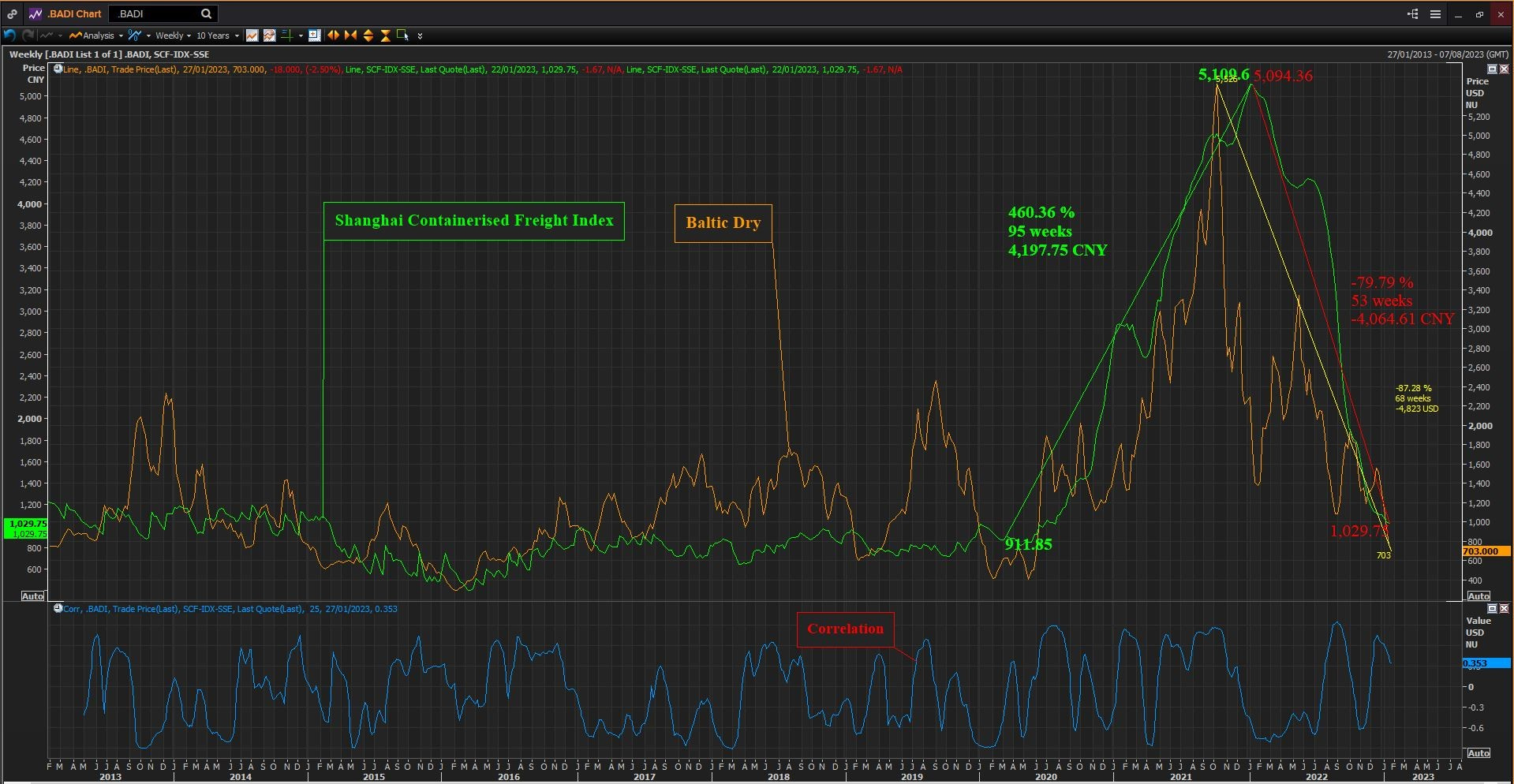Select the Shanghai Containerised Freight Index label
Viewport: 1514px width, 784px height.
pos(473,221)
